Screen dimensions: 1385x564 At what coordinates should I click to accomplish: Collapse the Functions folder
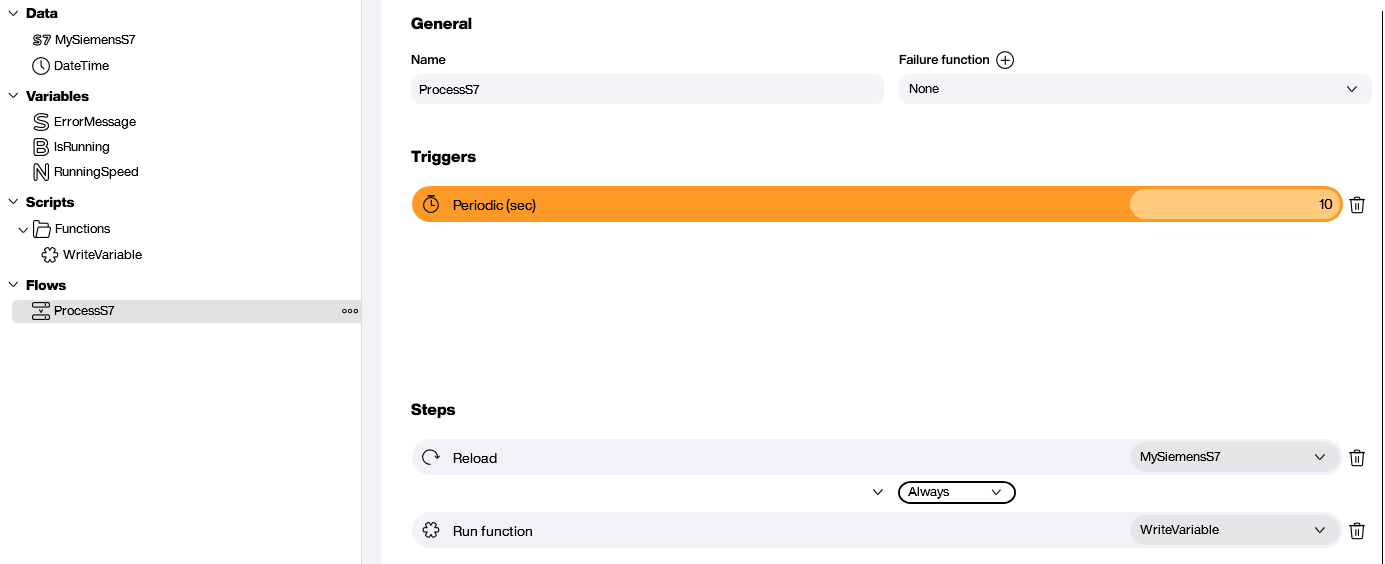23,230
